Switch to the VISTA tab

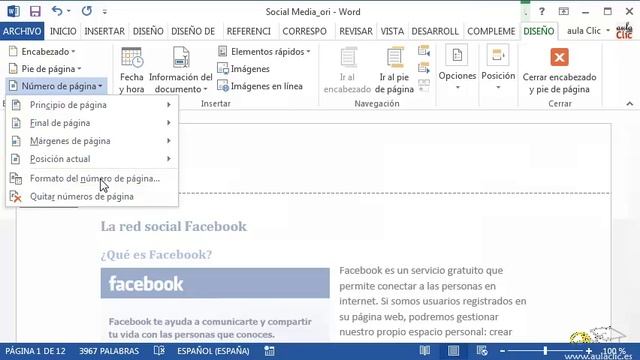click(x=392, y=31)
